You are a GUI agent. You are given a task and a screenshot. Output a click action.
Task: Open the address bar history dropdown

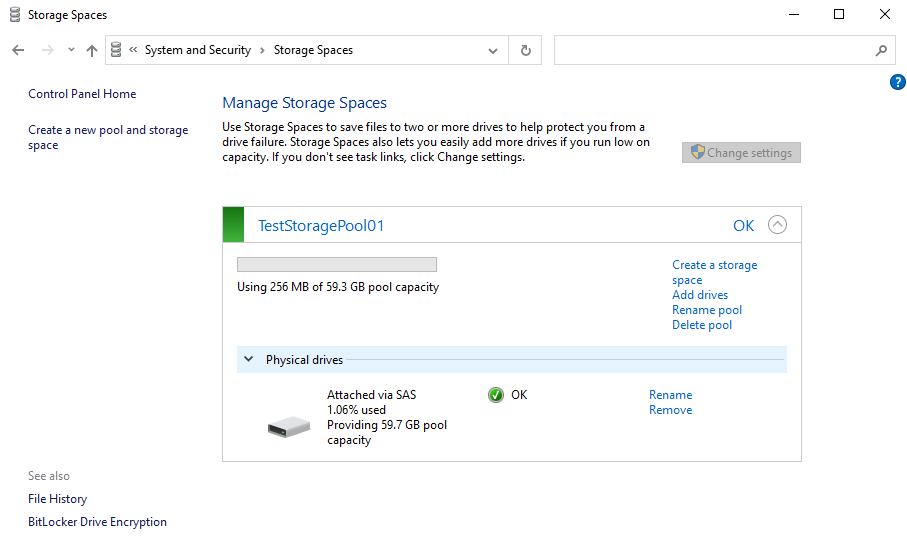click(493, 50)
